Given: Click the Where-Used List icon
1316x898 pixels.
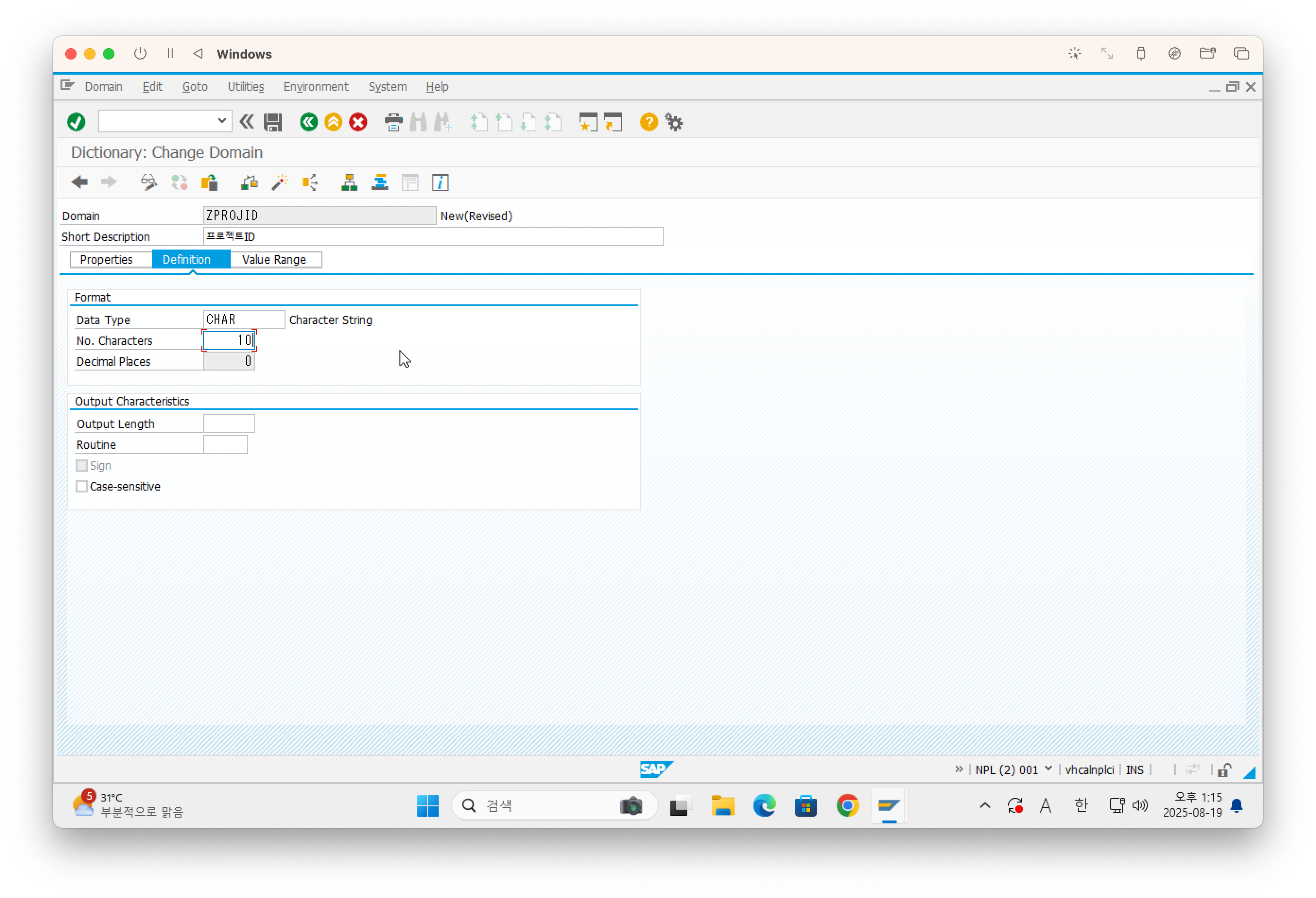Looking at the screenshot, I should point(310,182).
